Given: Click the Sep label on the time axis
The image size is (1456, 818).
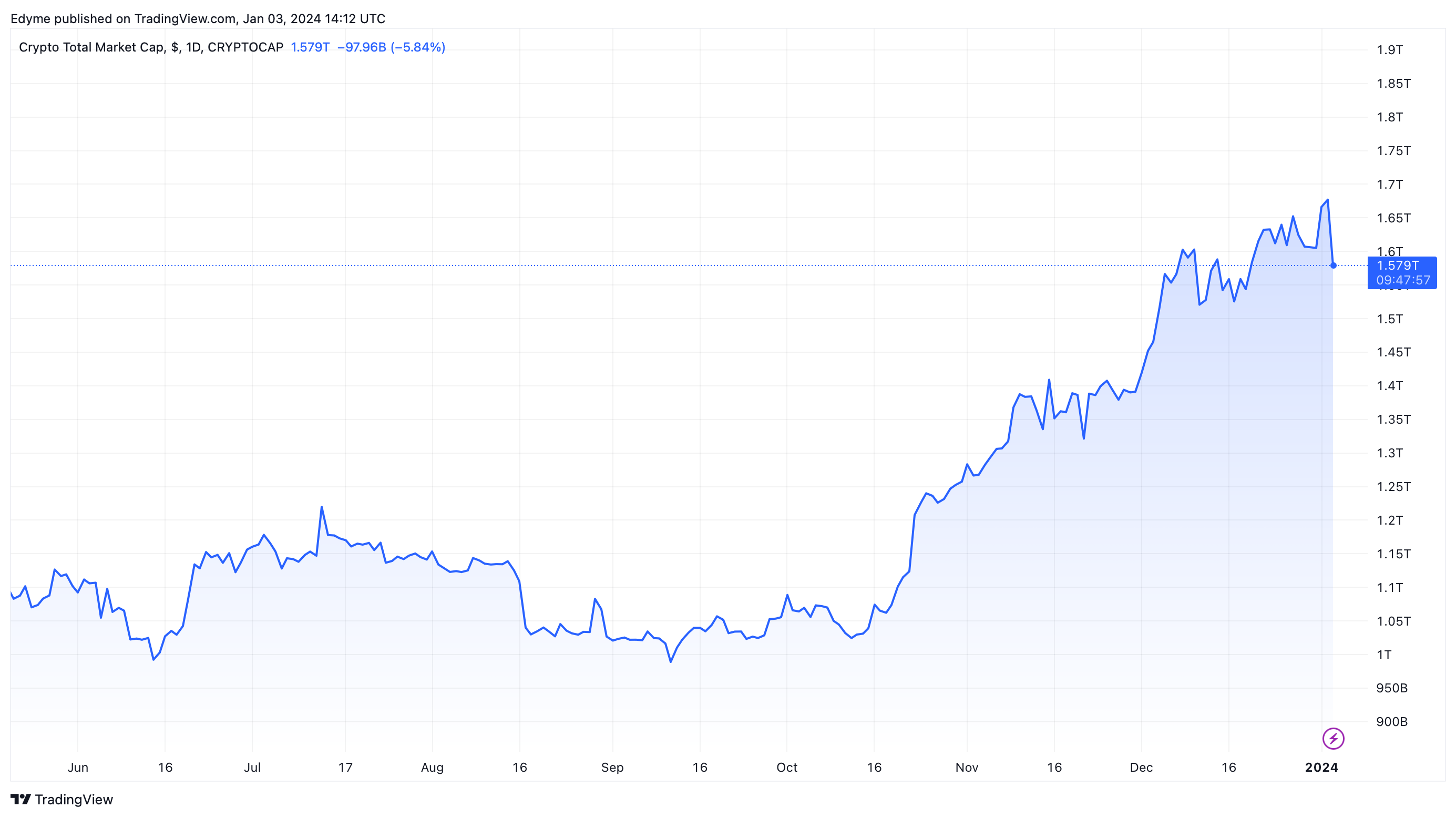Looking at the screenshot, I should click(x=612, y=767).
